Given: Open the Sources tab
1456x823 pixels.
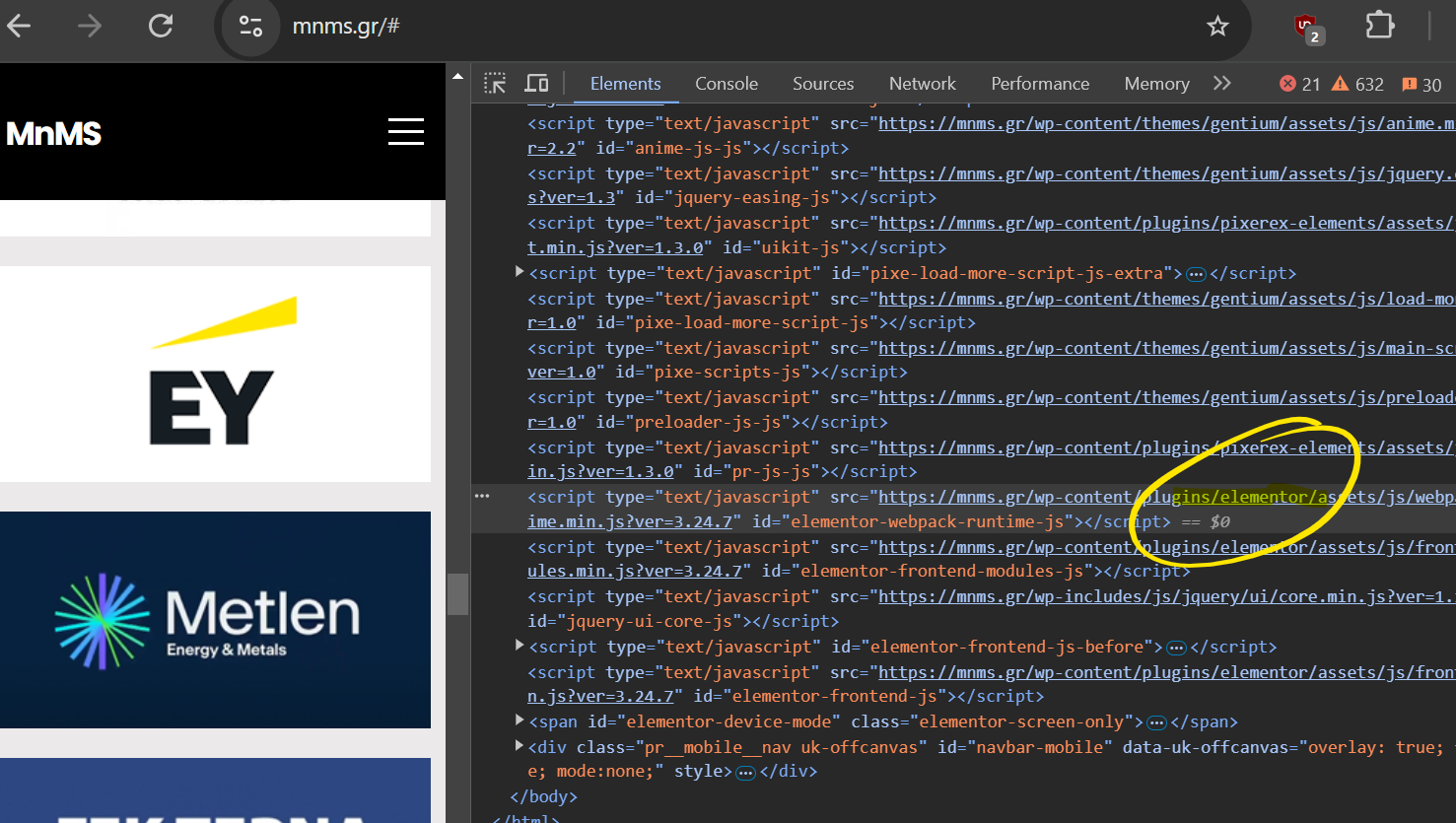Looking at the screenshot, I should [x=823, y=84].
